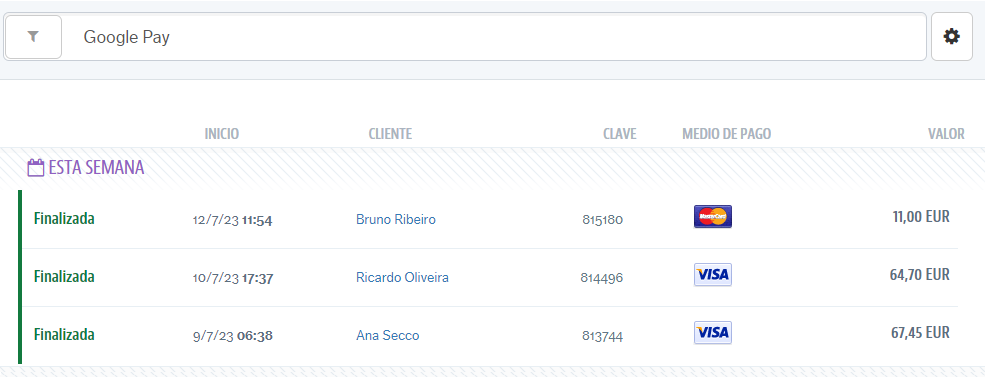Viewport: 985px width, 377px height.
Task: Select the 9/7/23 06:38 start date
Action: [x=232, y=336]
